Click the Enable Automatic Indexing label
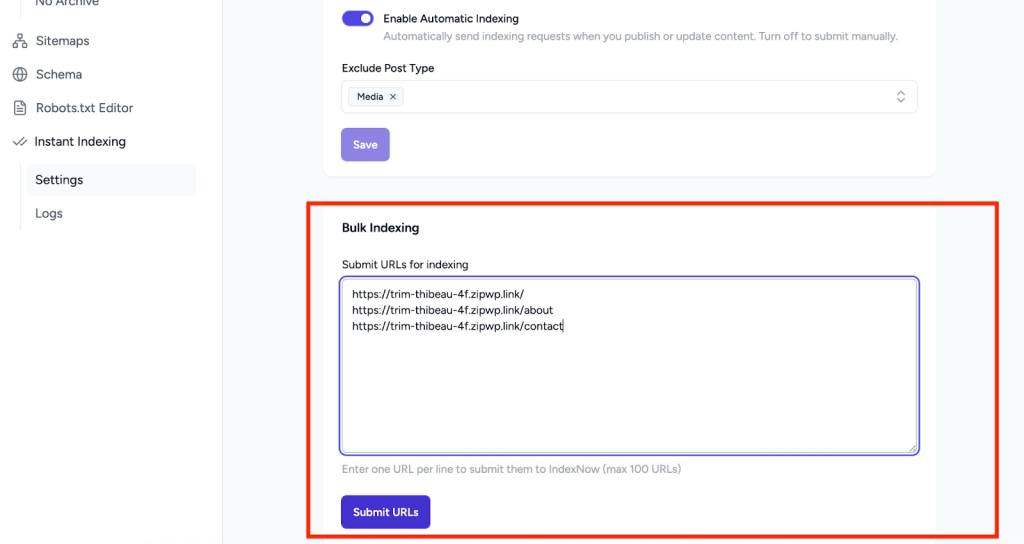 [451, 19]
